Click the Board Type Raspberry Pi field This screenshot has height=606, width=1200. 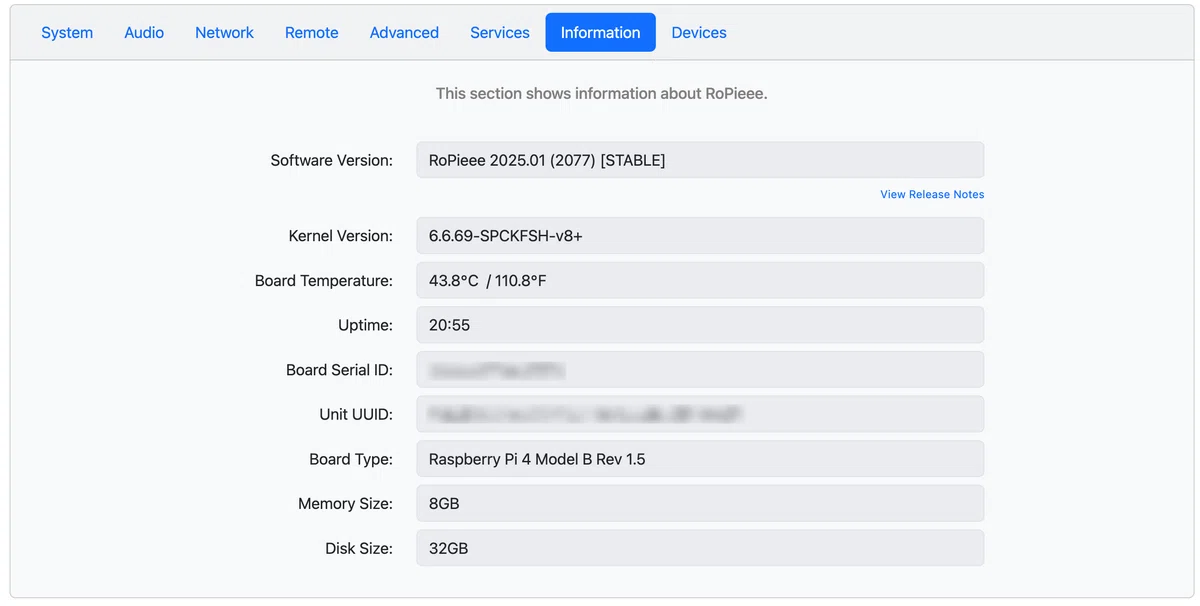(700, 459)
